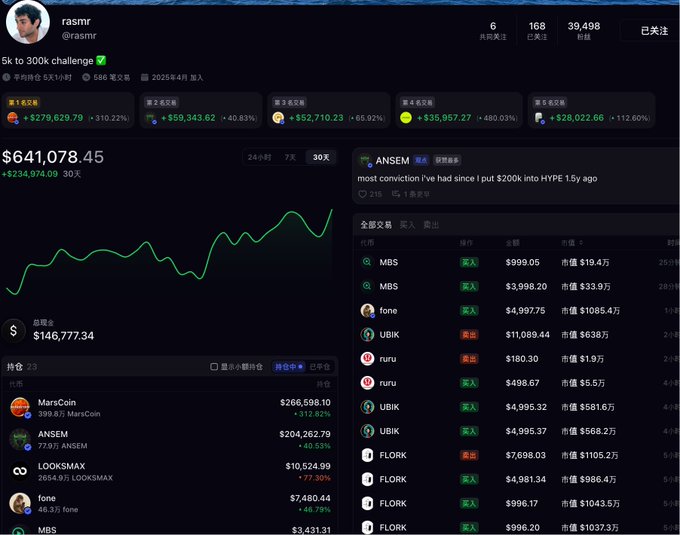Screen dimensions: 680x535
Task: Sort by 市值 column header
Action: coord(572,243)
